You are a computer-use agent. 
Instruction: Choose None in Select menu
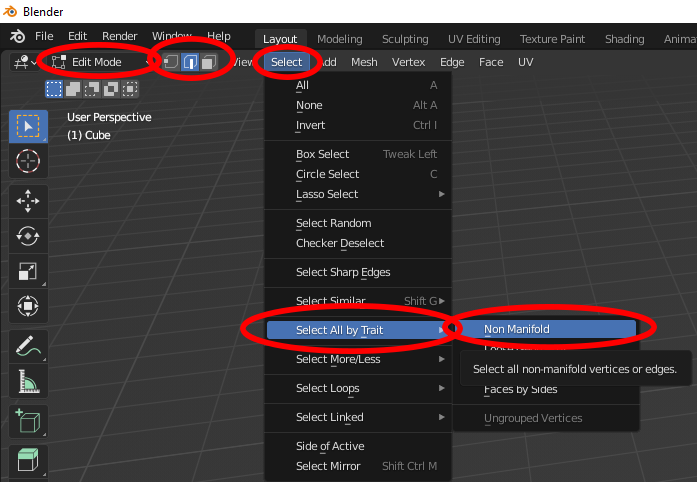pos(358,105)
